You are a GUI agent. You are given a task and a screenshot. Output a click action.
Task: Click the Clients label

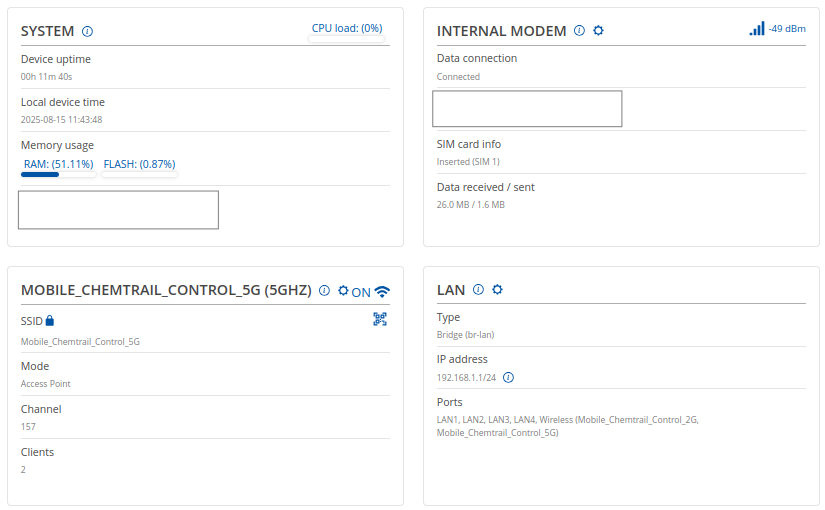[x=37, y=453]
